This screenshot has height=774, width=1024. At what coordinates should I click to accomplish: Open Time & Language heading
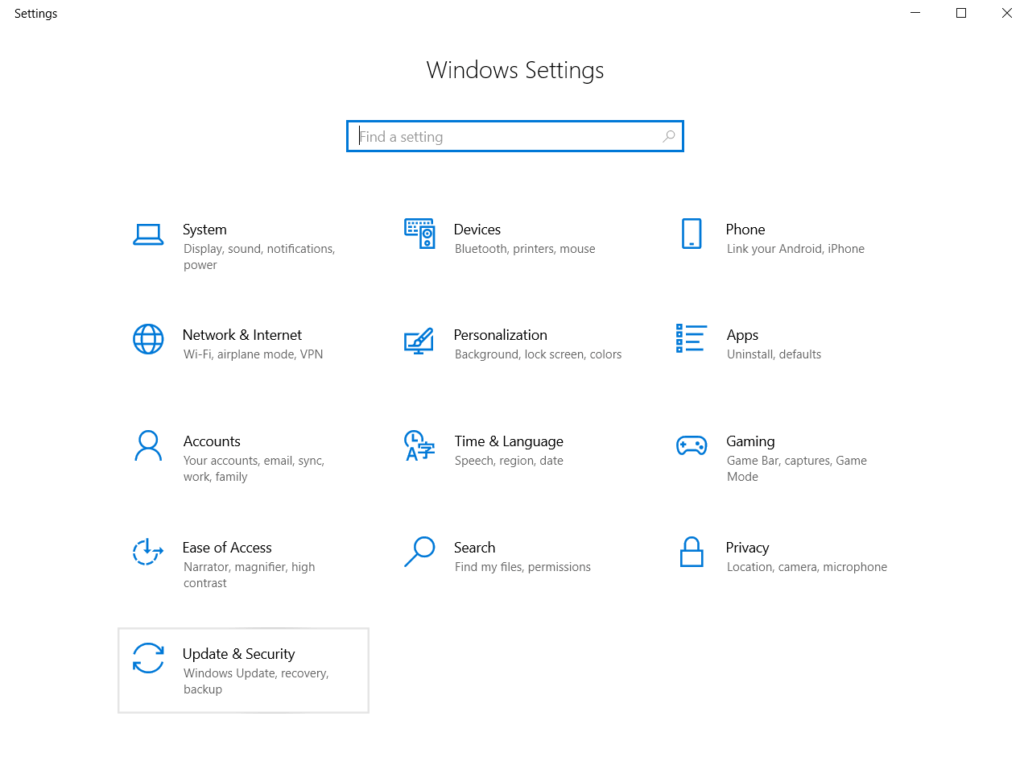[509, 442]
